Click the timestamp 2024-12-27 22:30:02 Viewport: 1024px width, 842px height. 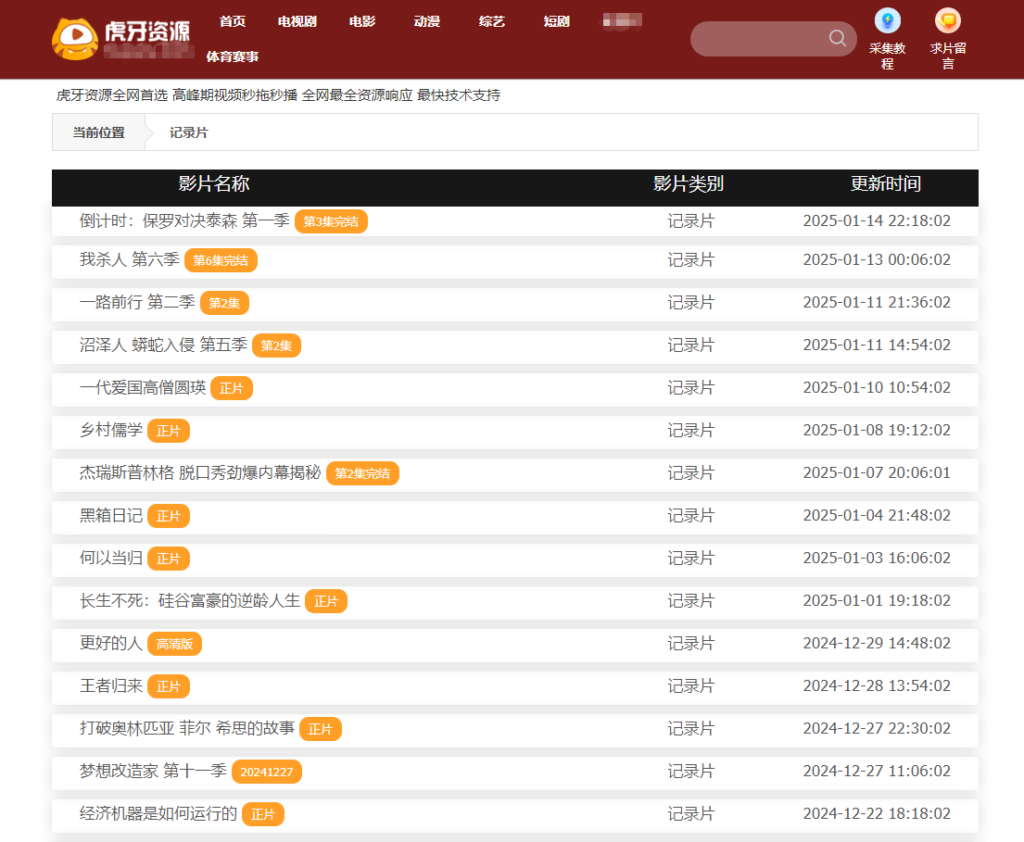877,728
